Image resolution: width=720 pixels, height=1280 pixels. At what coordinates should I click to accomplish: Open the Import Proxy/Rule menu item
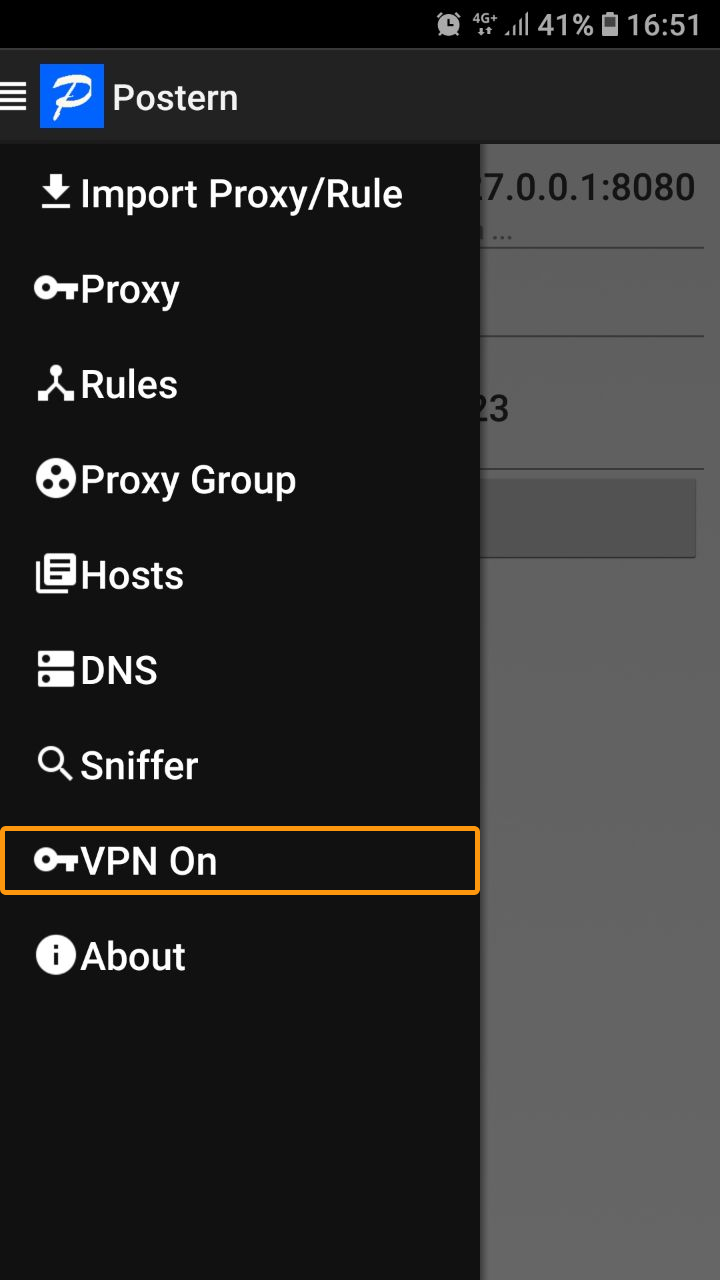tap(240, 193)
